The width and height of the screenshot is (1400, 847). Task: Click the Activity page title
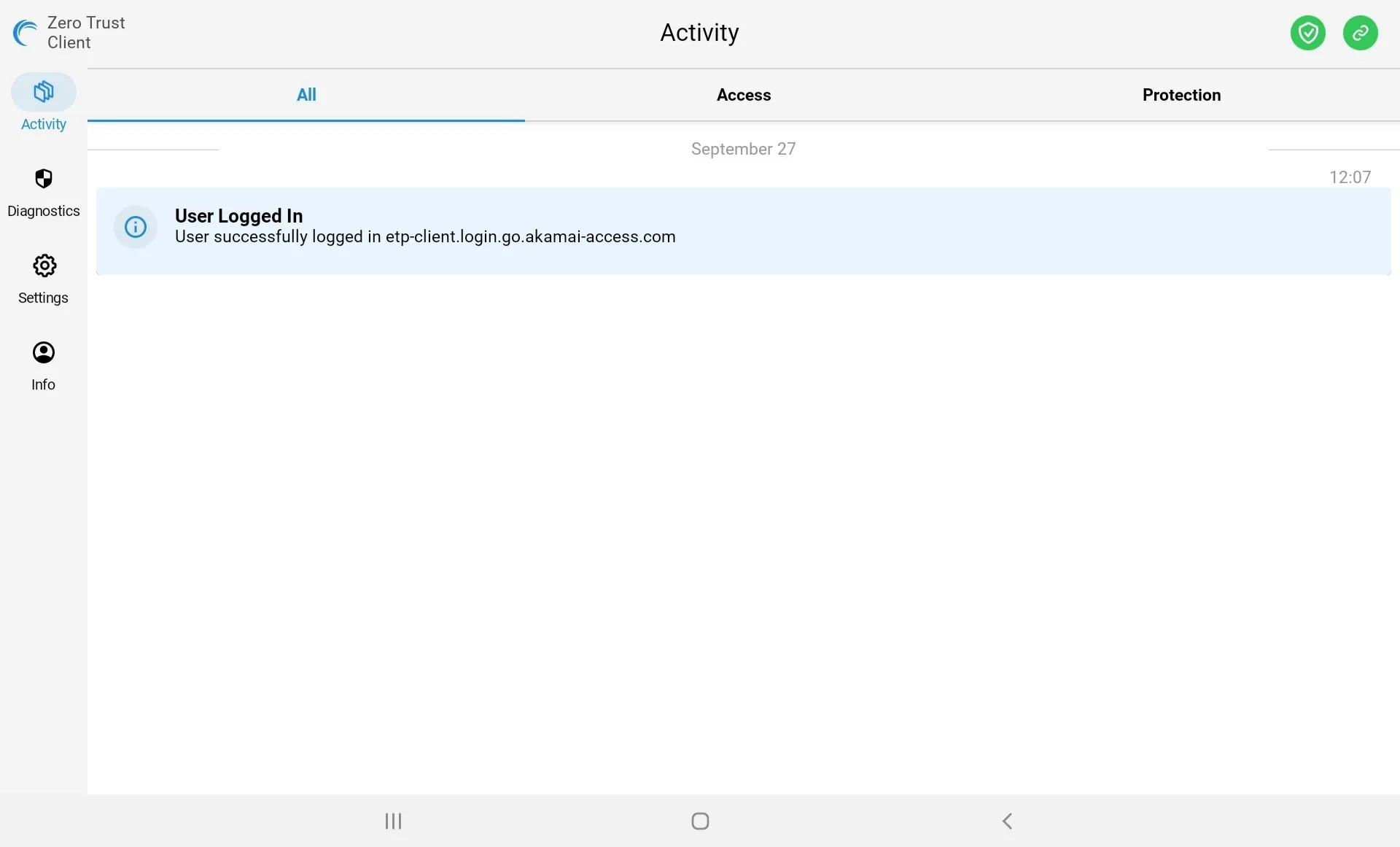tap(699, 33)
